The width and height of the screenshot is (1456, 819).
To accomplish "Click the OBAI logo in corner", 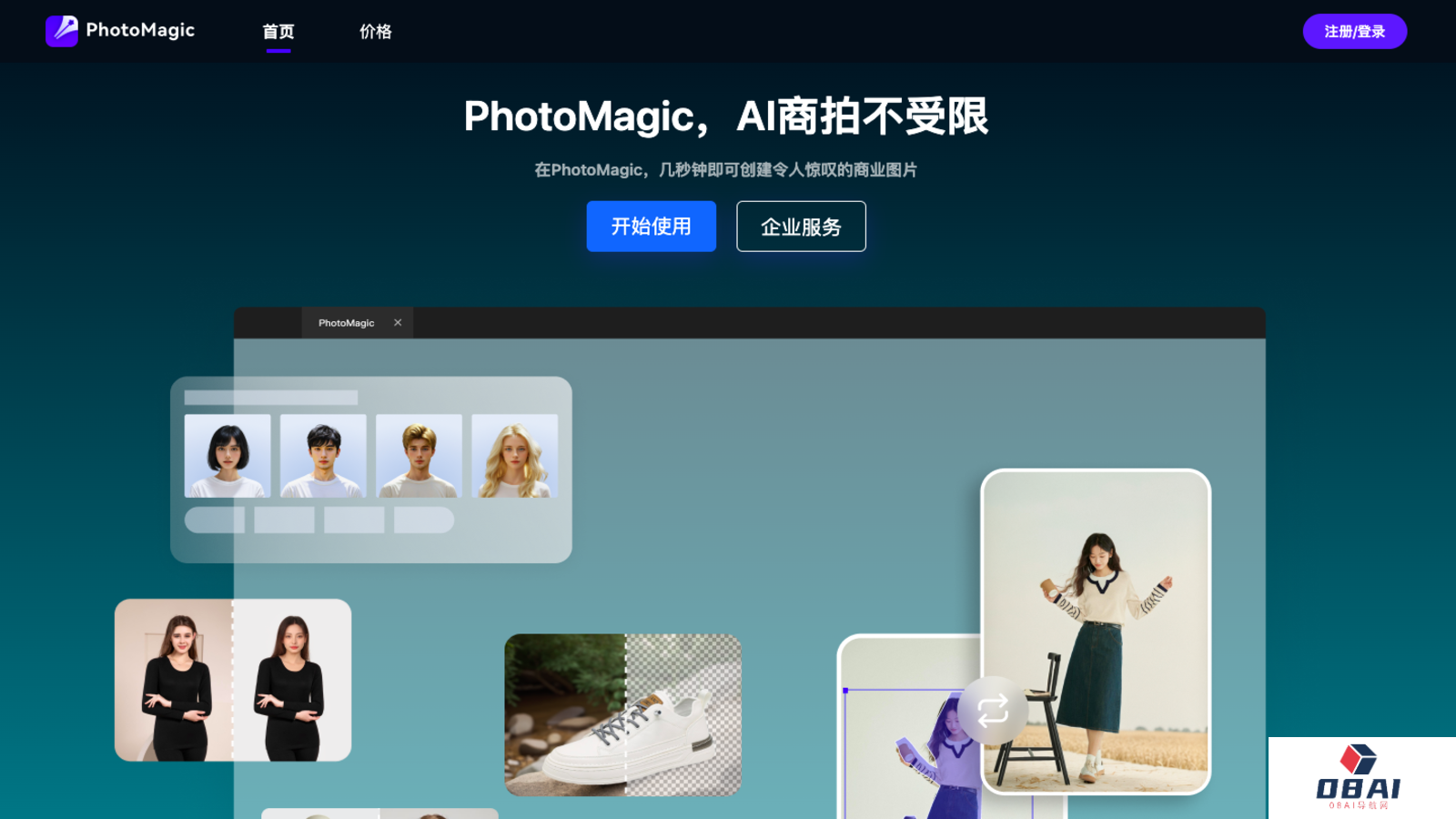I will tap(1359, 777).
